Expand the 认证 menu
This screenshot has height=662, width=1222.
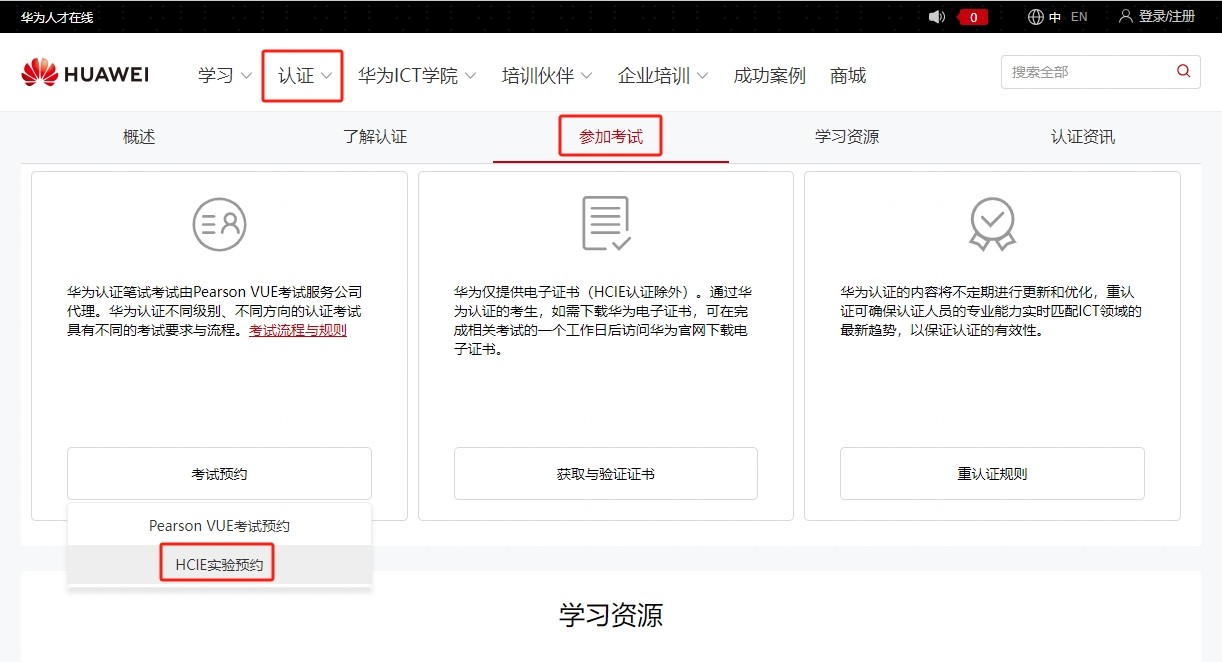305,76
